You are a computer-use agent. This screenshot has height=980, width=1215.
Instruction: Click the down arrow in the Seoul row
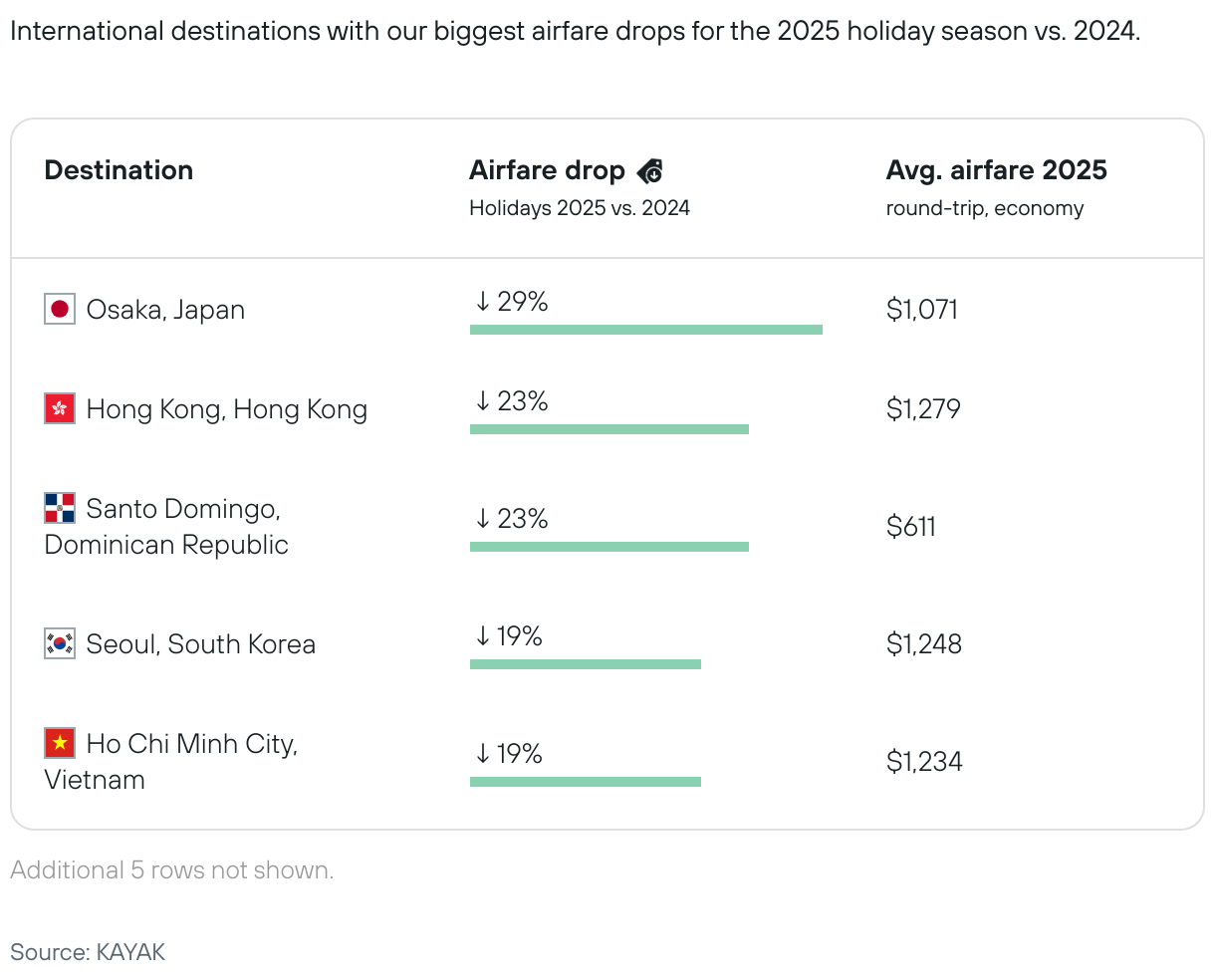[483, 636]
